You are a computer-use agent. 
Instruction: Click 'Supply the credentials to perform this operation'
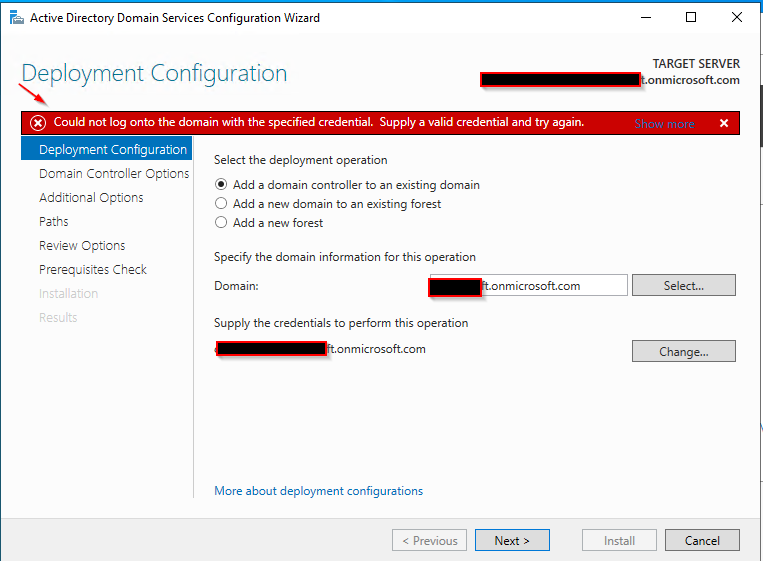tap(341, 323)
